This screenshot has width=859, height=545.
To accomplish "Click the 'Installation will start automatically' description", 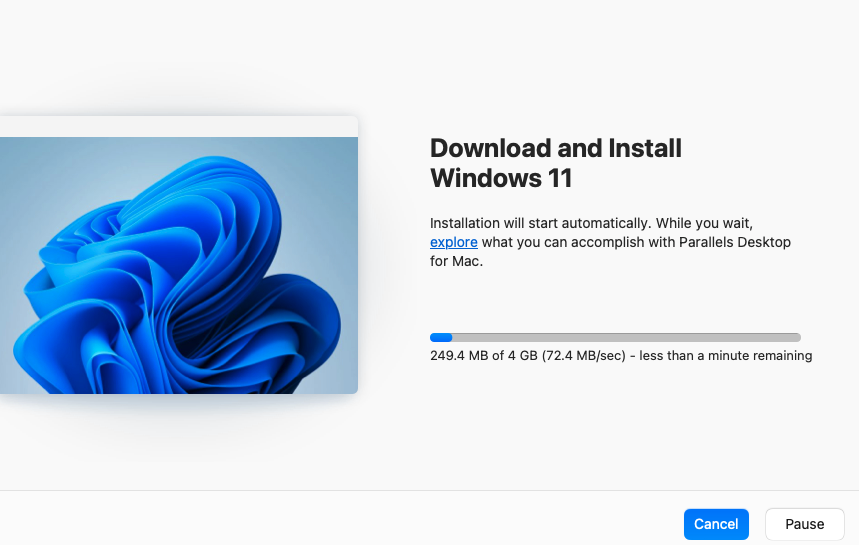I will click(x=610, y=242).
